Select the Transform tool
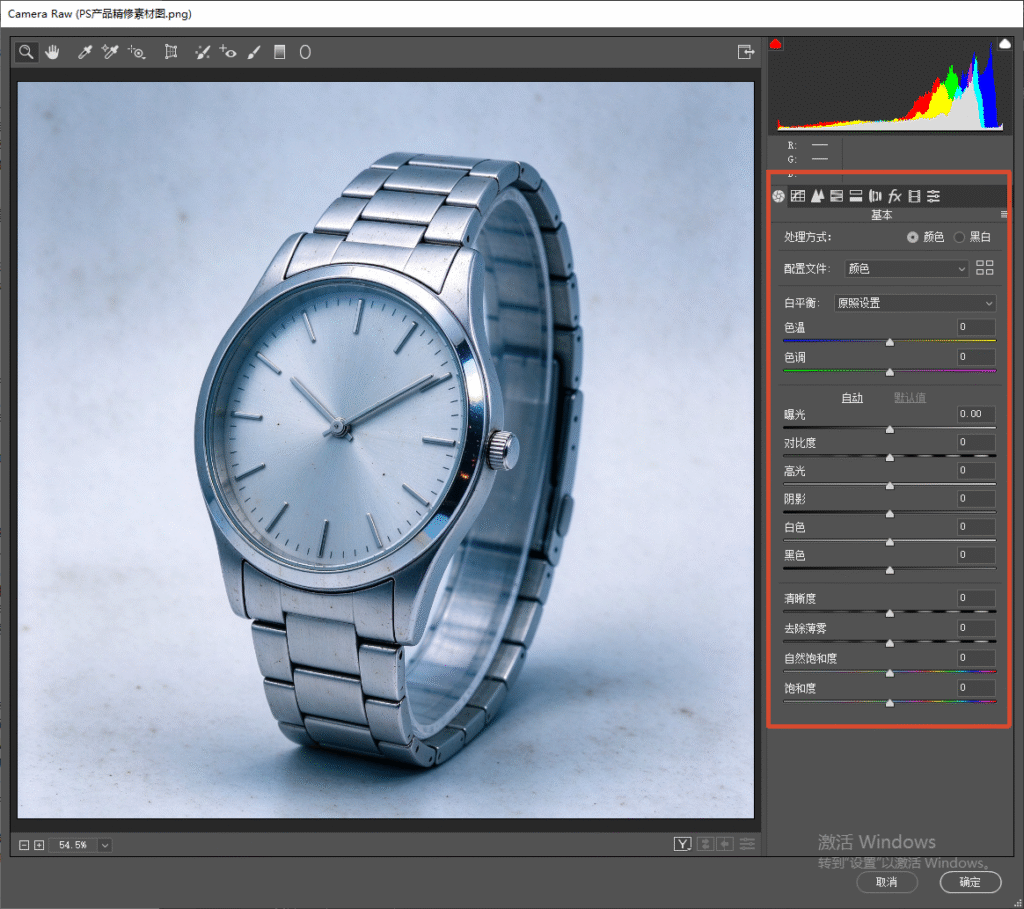This screenshot has height=909, width=1024. click(x=170, y=52)
